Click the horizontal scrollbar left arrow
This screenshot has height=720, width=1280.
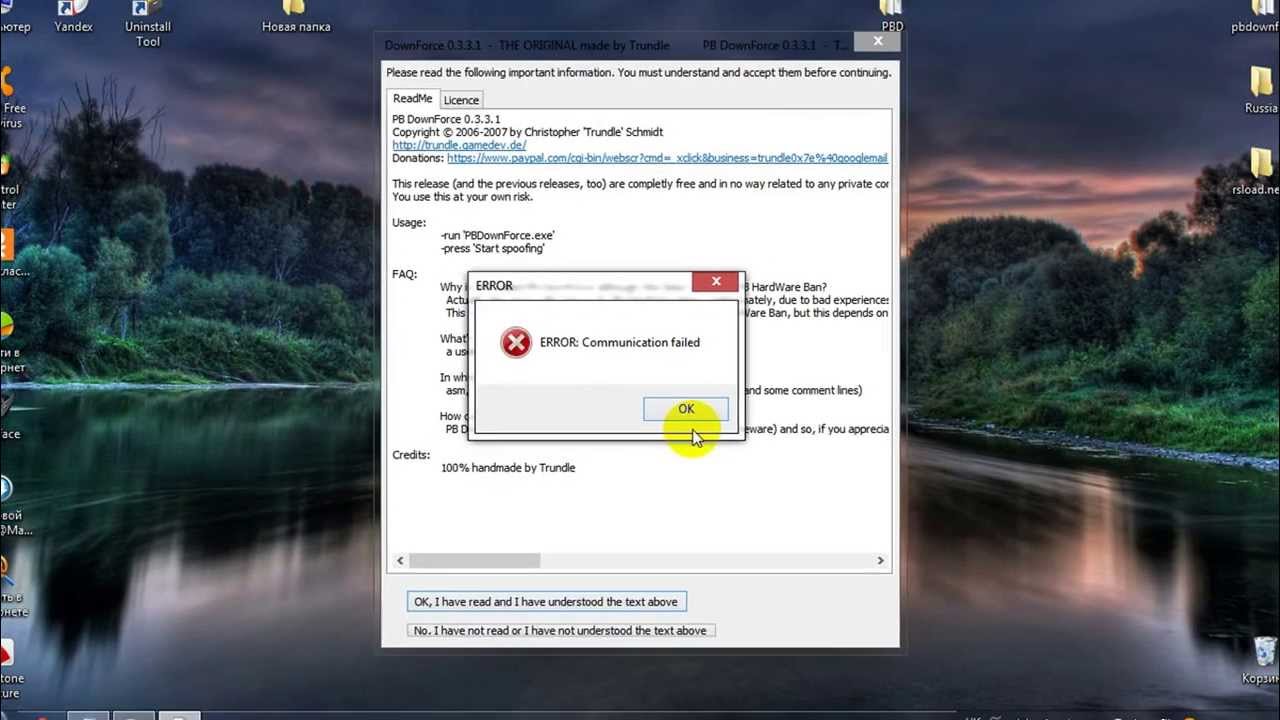pyautogui.click(x=400, y=561)
